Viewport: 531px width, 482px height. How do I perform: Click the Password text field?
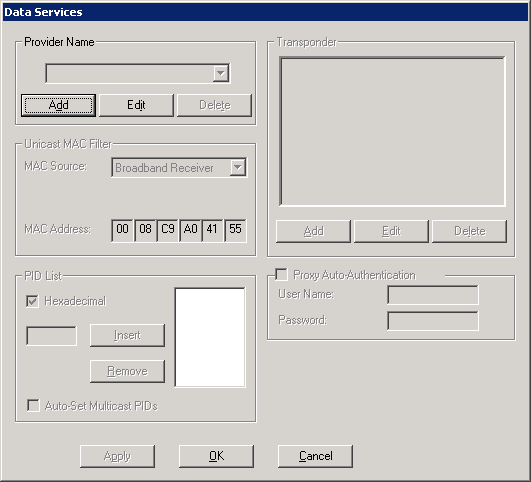[433, 321]
